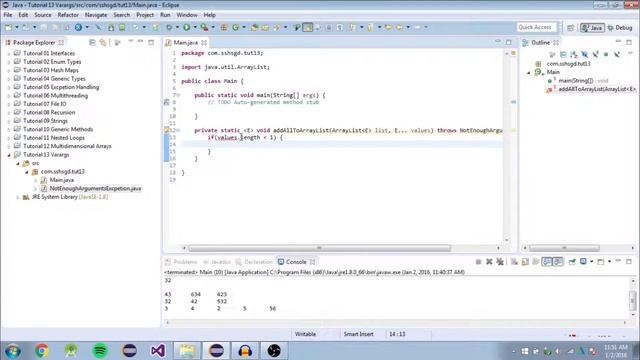Click the Quick Access search field

536,27
